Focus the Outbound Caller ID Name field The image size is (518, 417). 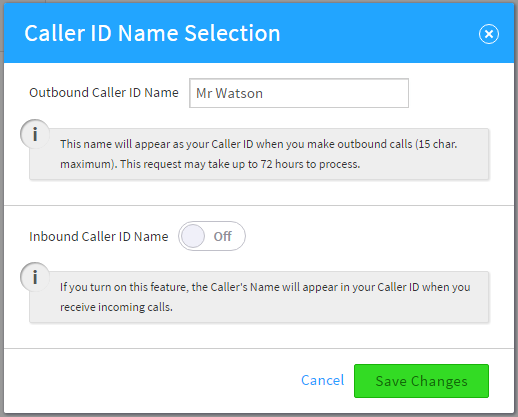point(299,93)
